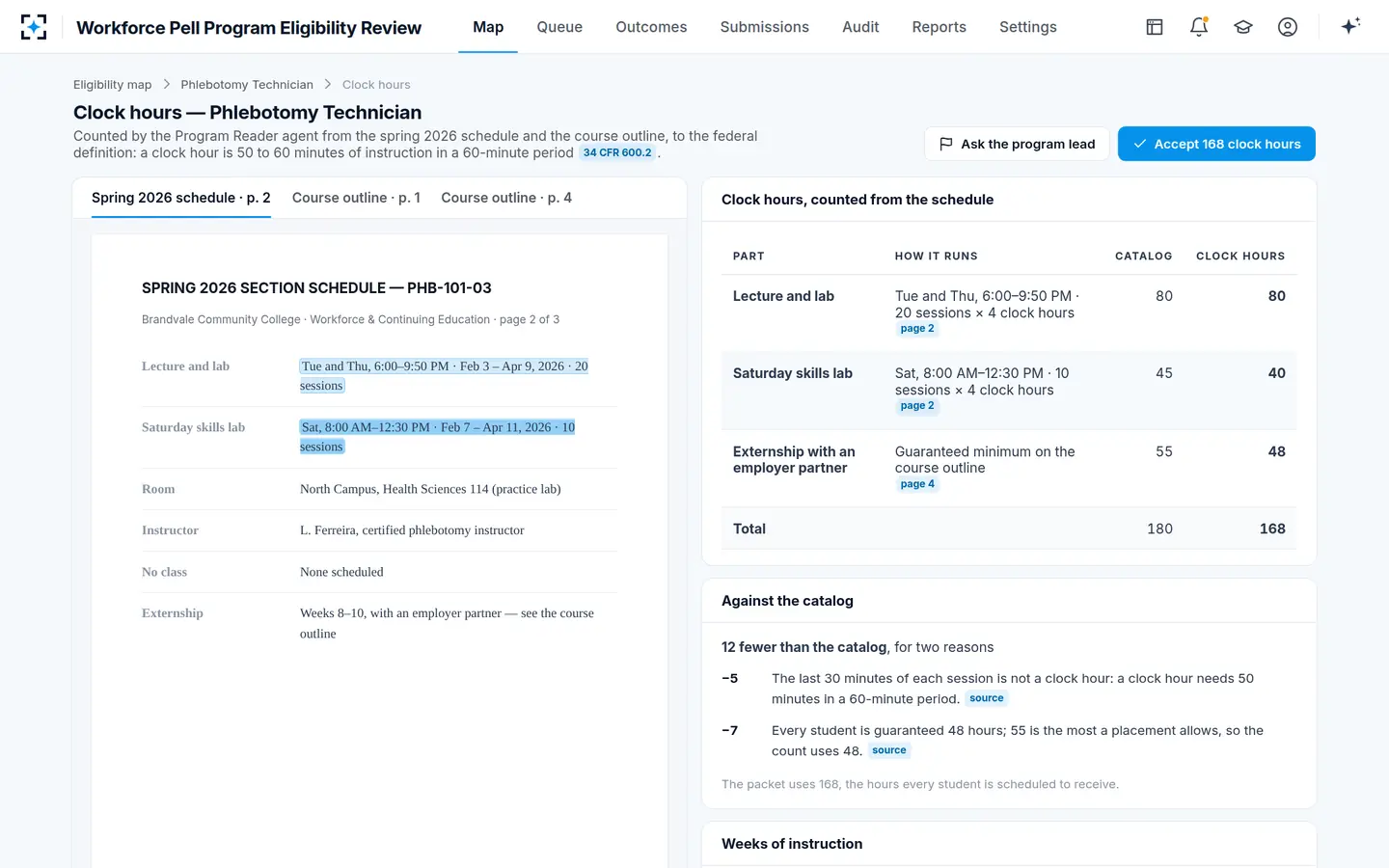
Task: Click source tag for the −7 reason
Action: coord(889,750)
